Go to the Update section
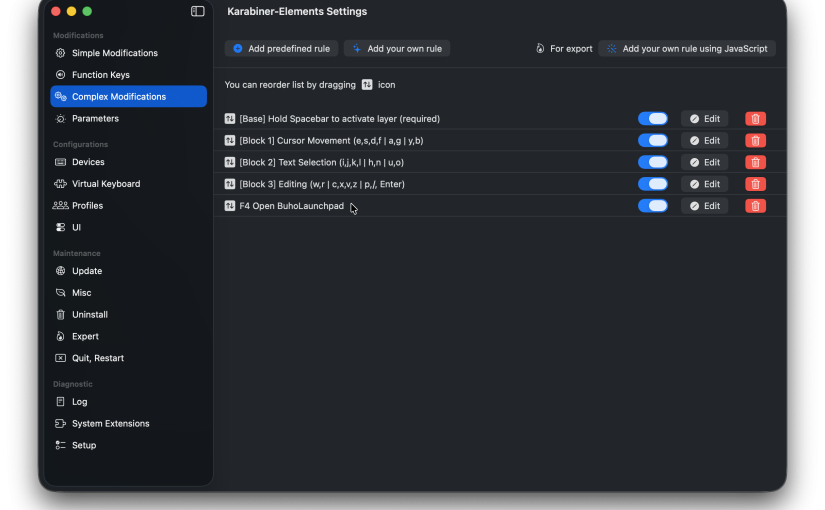825x510 pixels. tap(128, 271)
